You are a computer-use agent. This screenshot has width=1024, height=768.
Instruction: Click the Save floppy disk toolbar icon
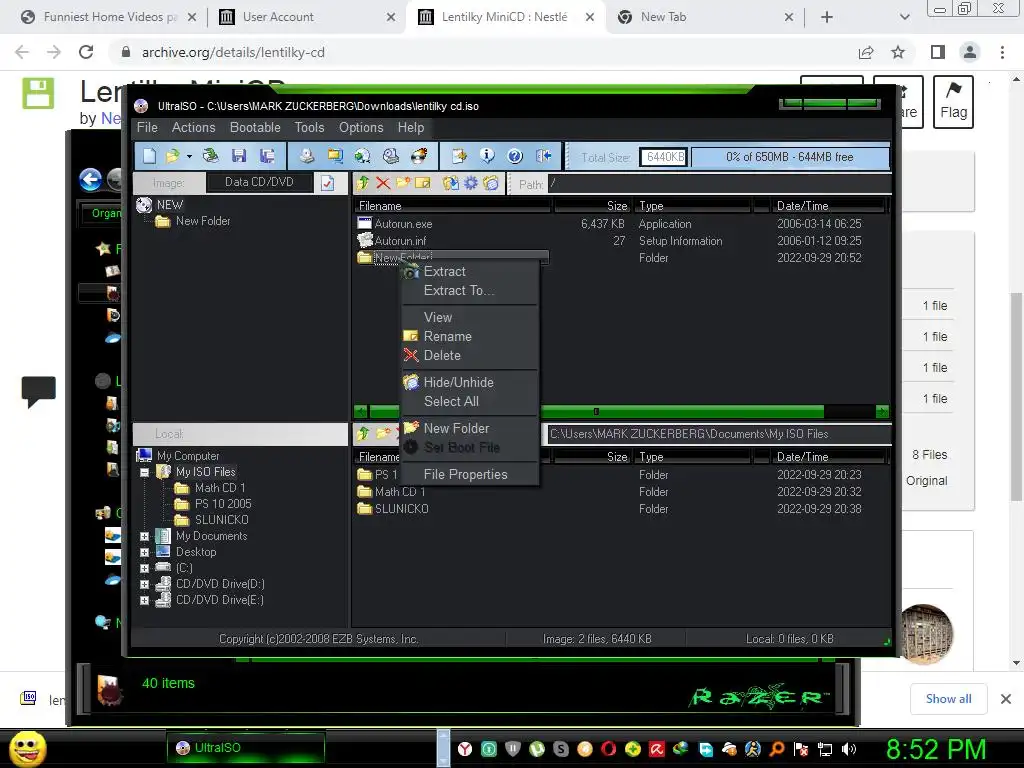[x=239, y=155]
